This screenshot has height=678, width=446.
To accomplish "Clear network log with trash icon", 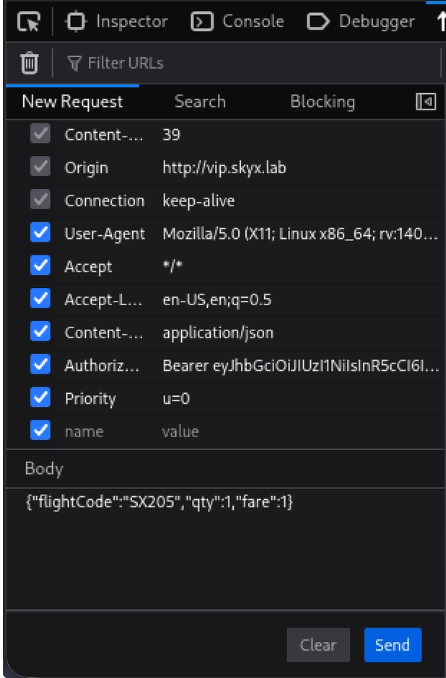I will click(x=29, y=63).
